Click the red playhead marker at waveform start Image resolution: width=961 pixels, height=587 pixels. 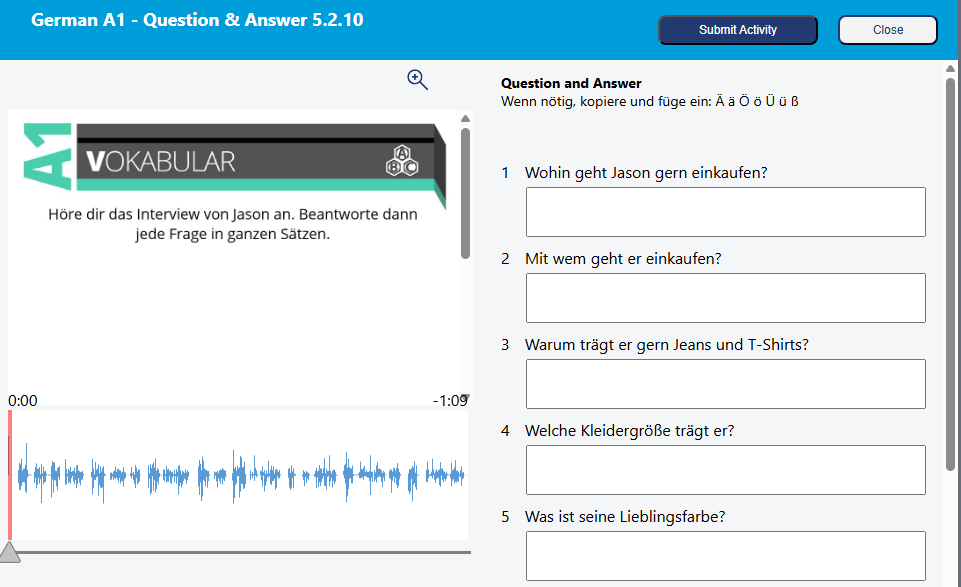coord(10,475)
